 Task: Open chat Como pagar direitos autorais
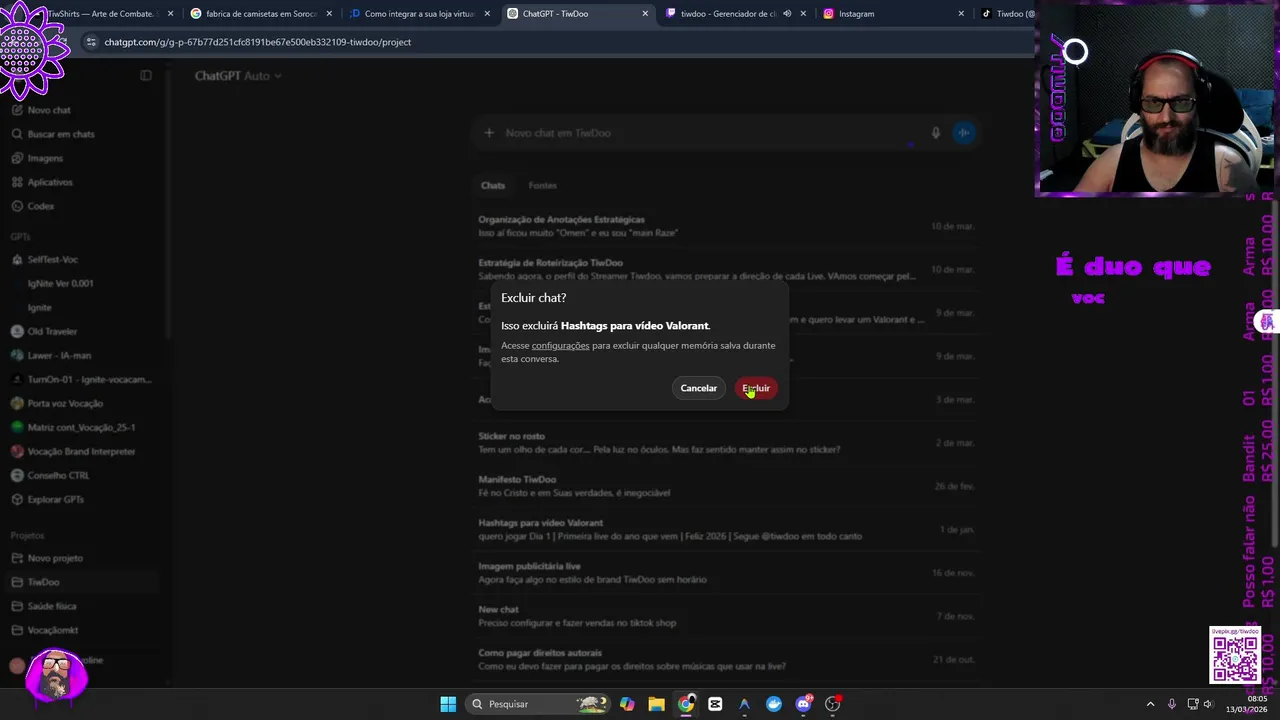[726, 659]
